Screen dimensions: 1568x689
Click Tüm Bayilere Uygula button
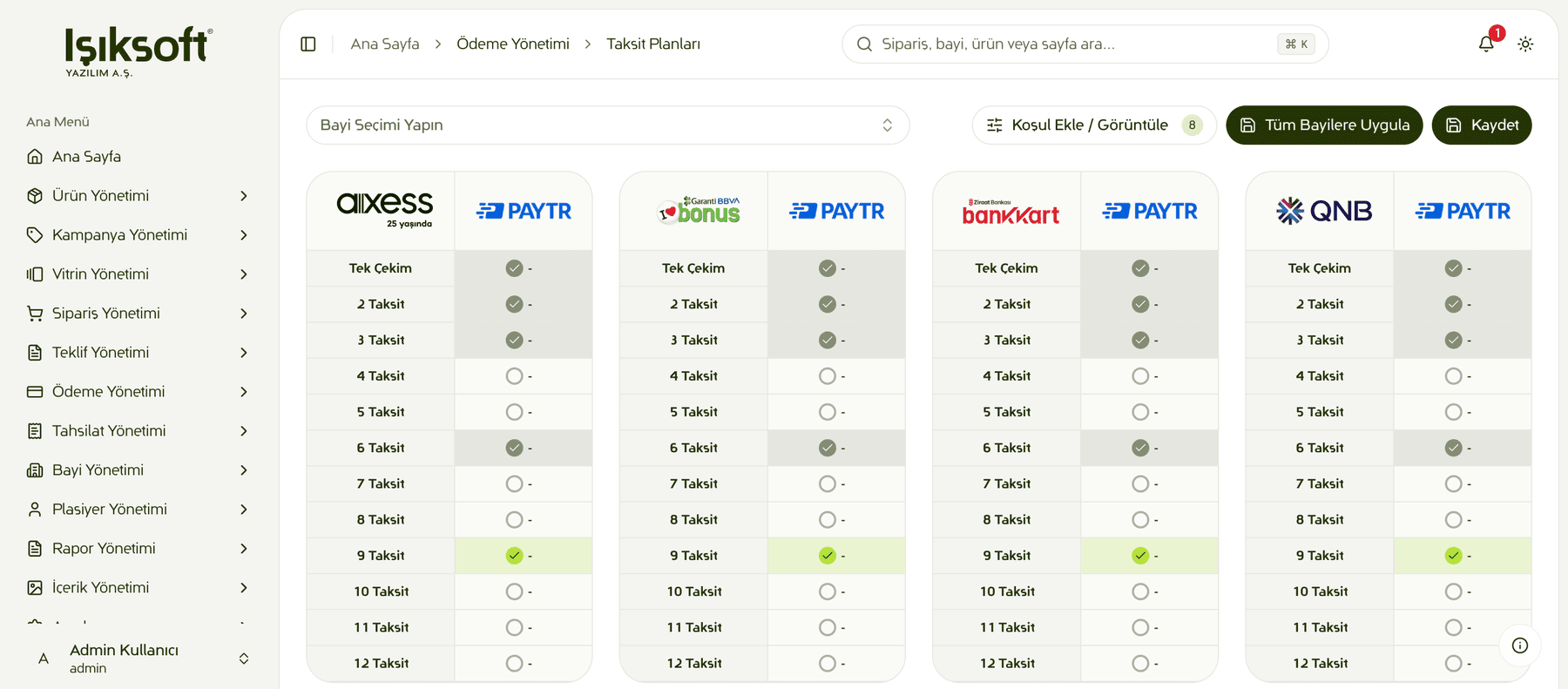1324,125
